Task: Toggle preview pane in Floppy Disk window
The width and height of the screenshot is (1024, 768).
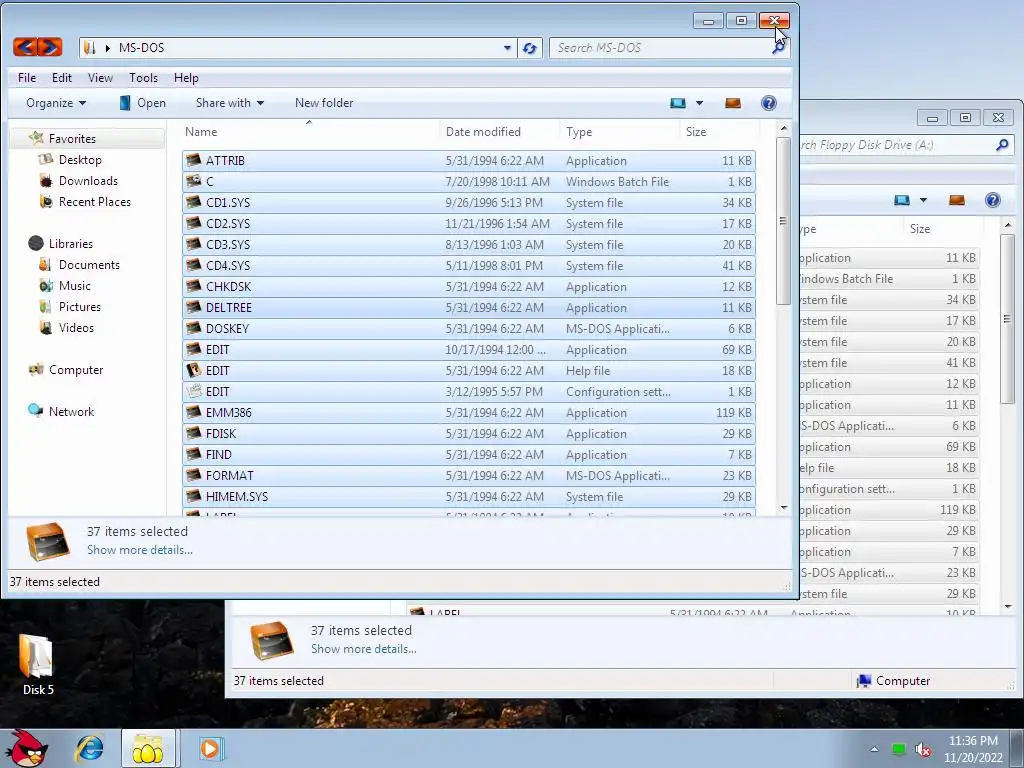Action: (957, 200)
